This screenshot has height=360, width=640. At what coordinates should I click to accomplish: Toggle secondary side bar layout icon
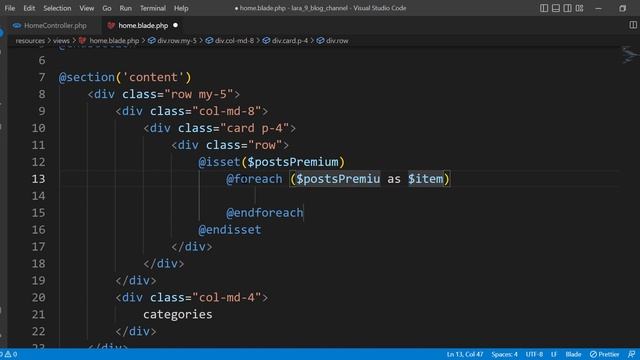567,8
